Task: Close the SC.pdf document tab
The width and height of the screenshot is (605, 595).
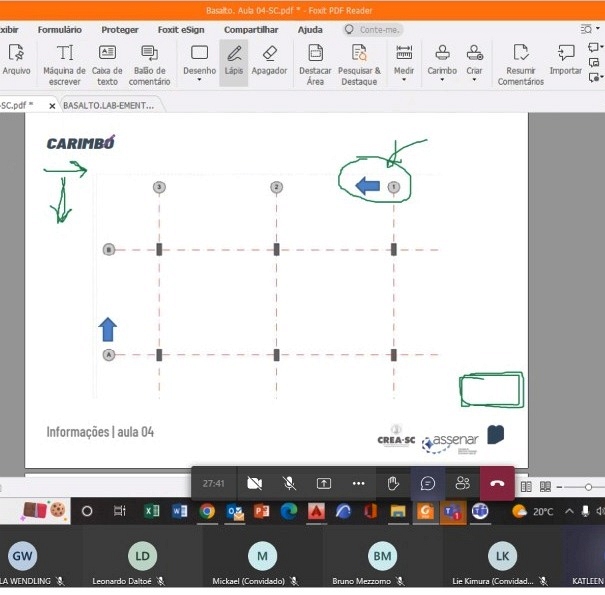Action: pyautogui.click(x=52, y=106)
